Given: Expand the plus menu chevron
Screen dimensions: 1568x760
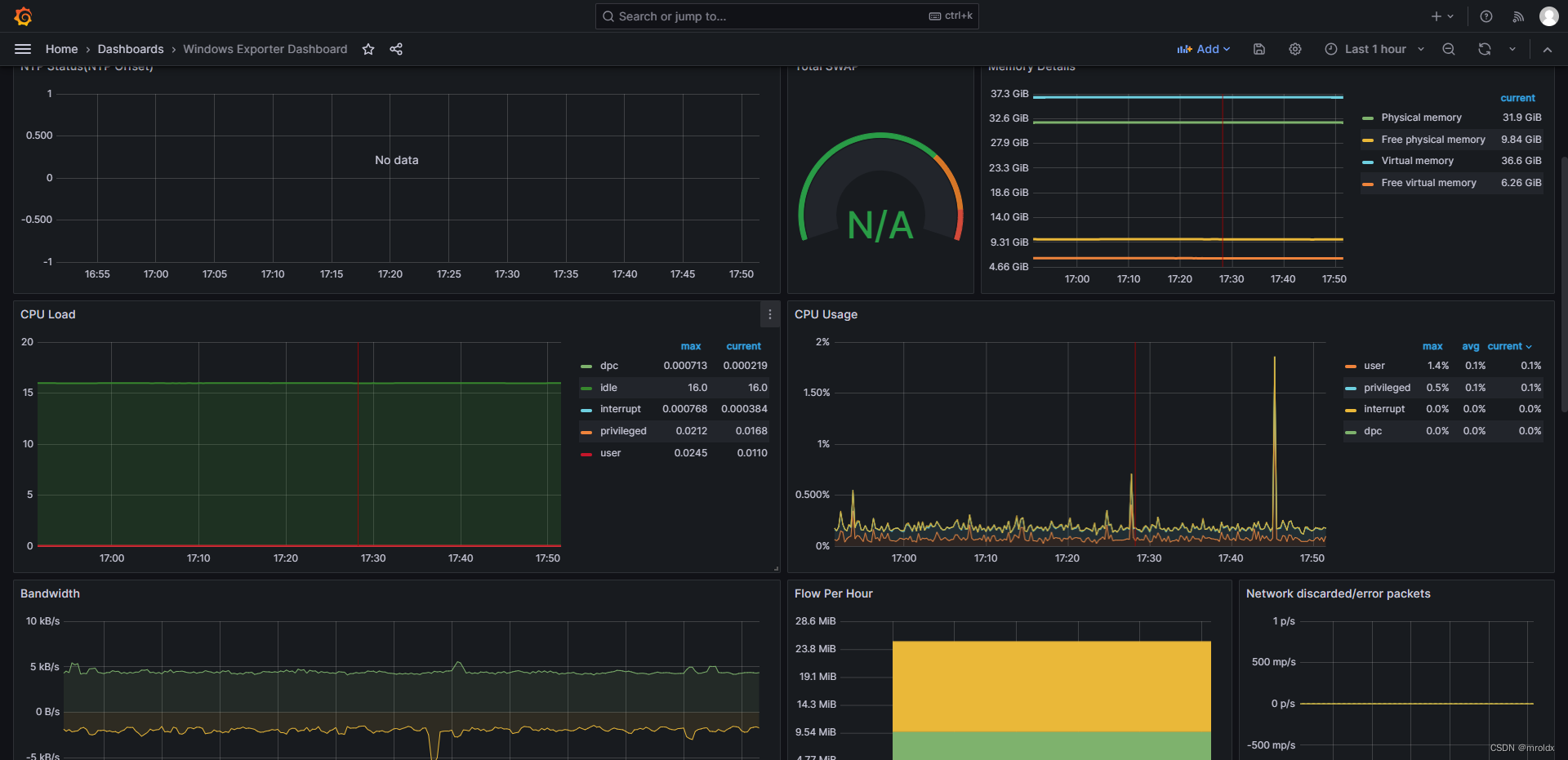Looking at the screenshot, I should tap(1451, 16).
